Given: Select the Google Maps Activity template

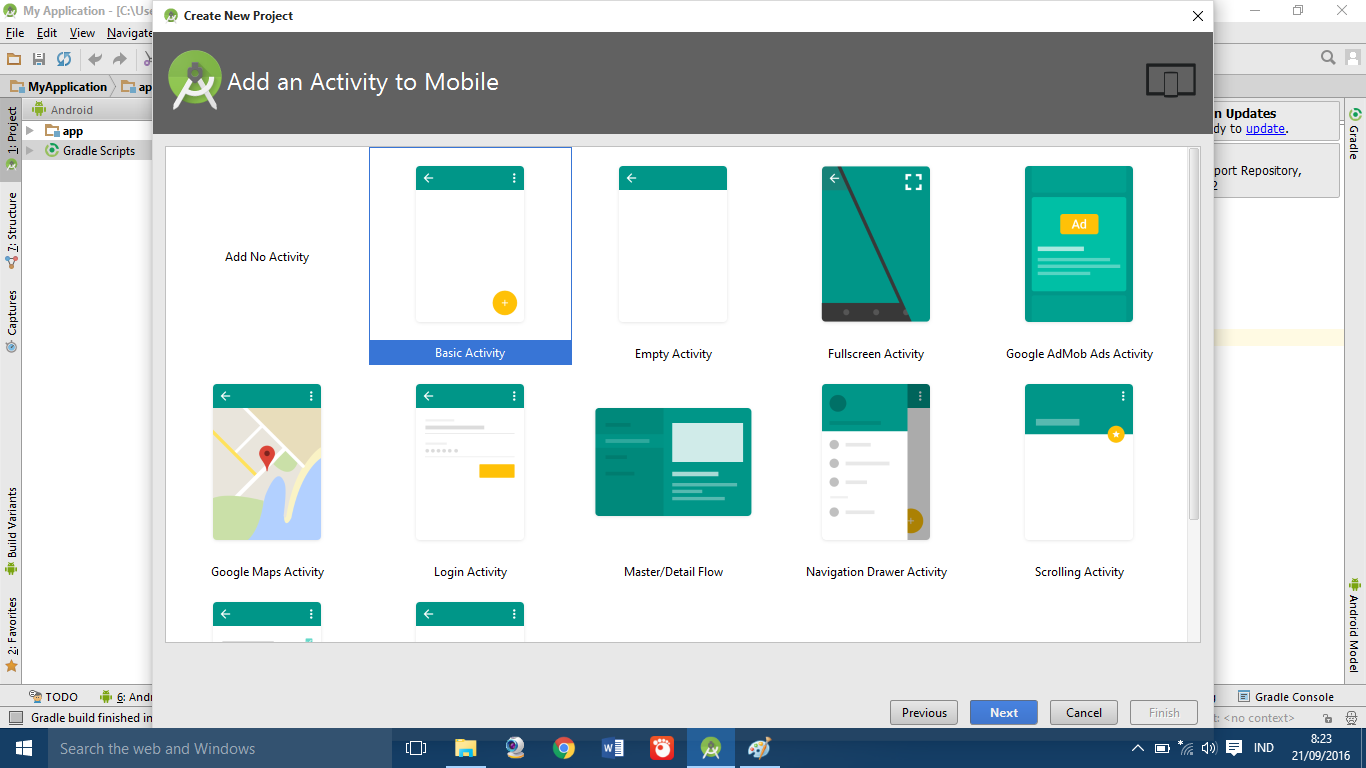Looking at the screenshot, I should click(x=266, y=463).
